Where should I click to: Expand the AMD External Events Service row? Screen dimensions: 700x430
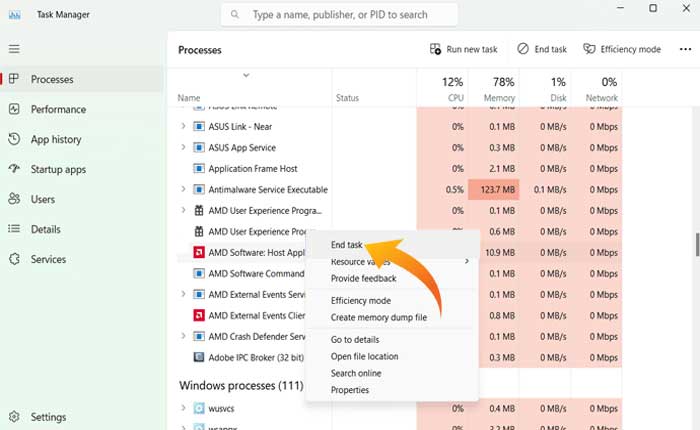pyautogui.click(x=183, y=294)
